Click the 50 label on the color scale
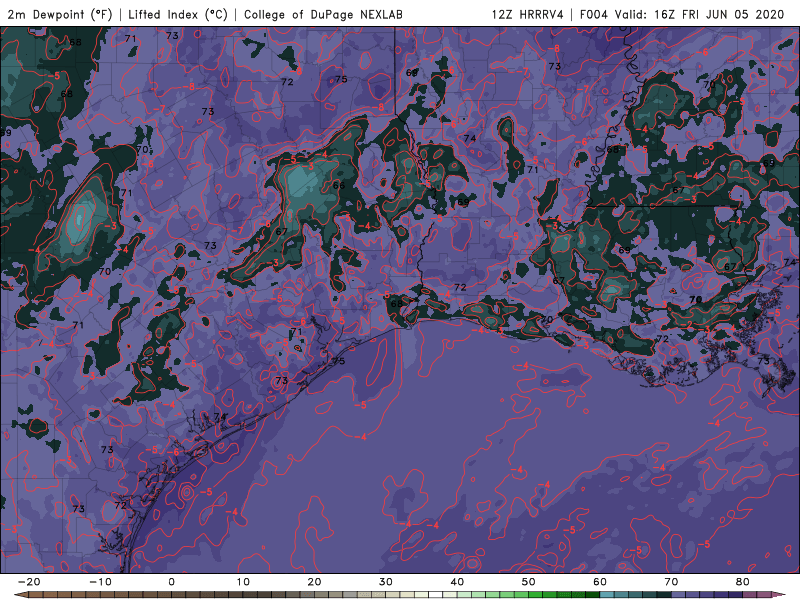Viewport: 800px width, 600px height. [x=529, y=582]
